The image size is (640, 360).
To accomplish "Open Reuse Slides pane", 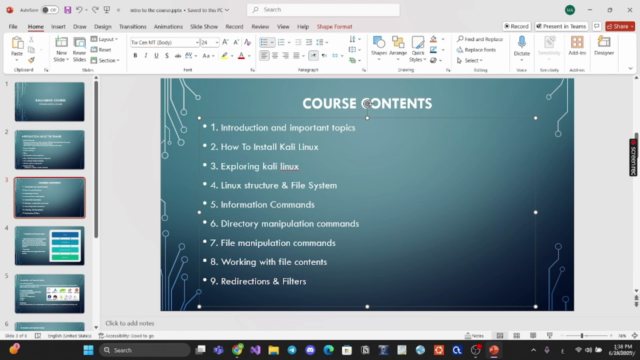I will pyautogui.click(x=79, y=49).
